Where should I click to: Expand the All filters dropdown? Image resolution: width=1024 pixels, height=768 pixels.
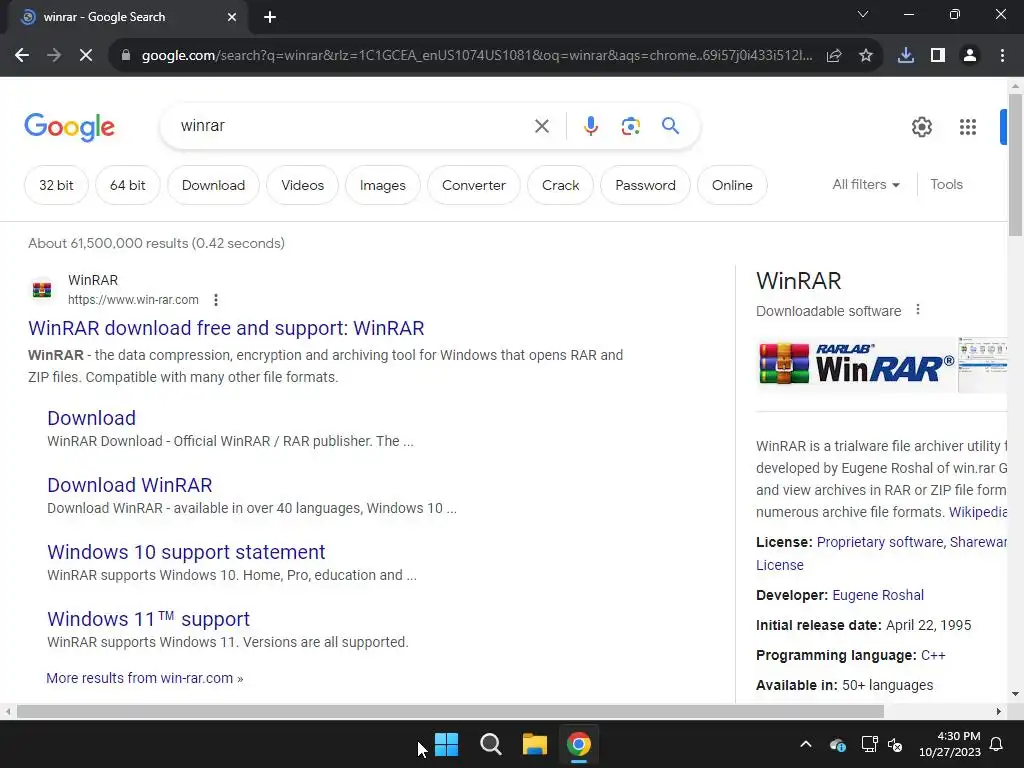click(866, 185)
